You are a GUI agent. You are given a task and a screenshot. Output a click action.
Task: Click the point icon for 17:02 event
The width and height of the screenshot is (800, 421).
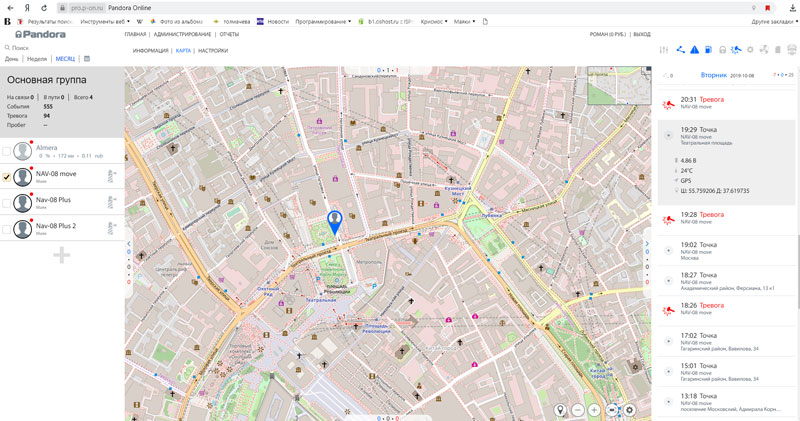668,341
